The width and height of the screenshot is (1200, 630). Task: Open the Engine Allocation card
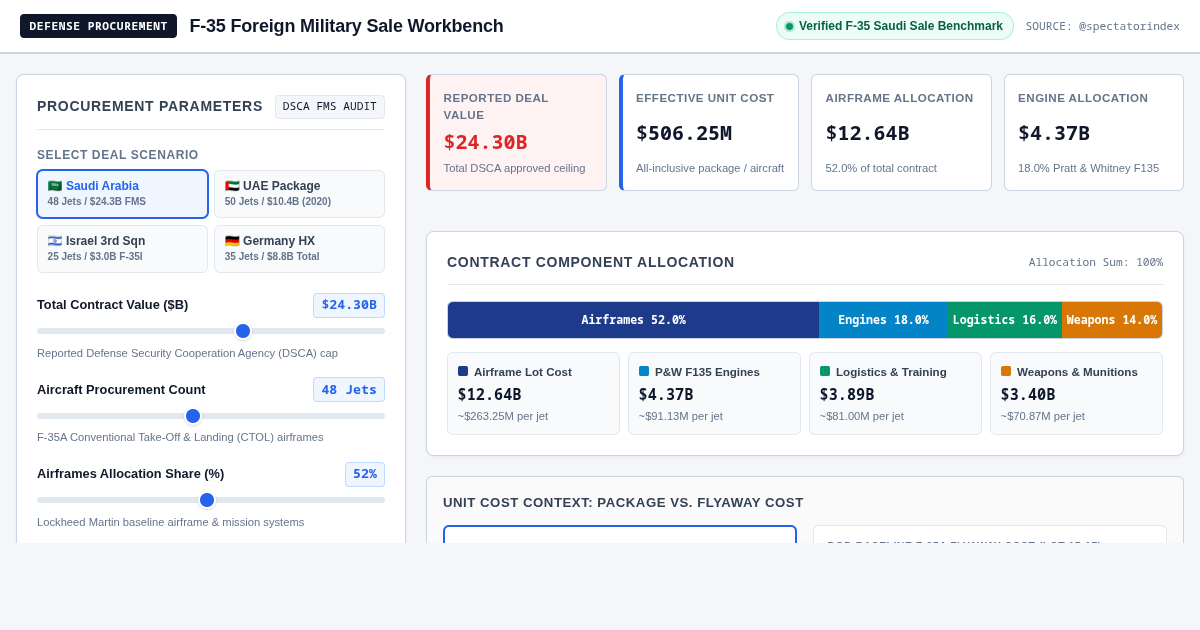tap(1094, 133)
